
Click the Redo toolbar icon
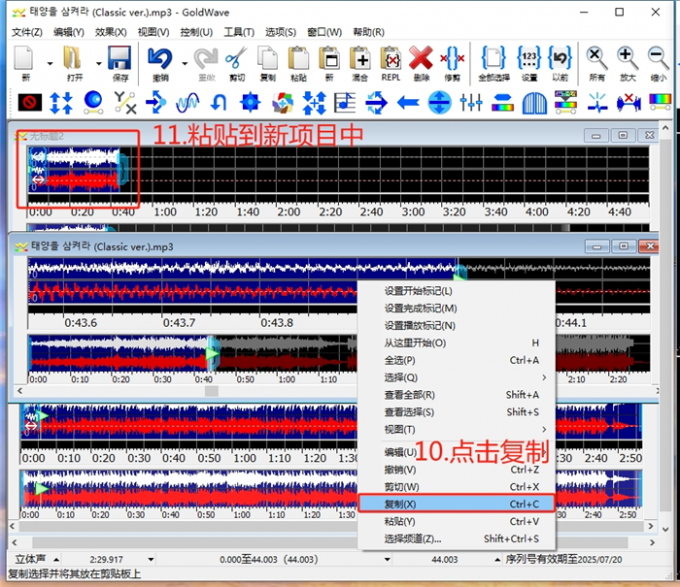[206, 63]
